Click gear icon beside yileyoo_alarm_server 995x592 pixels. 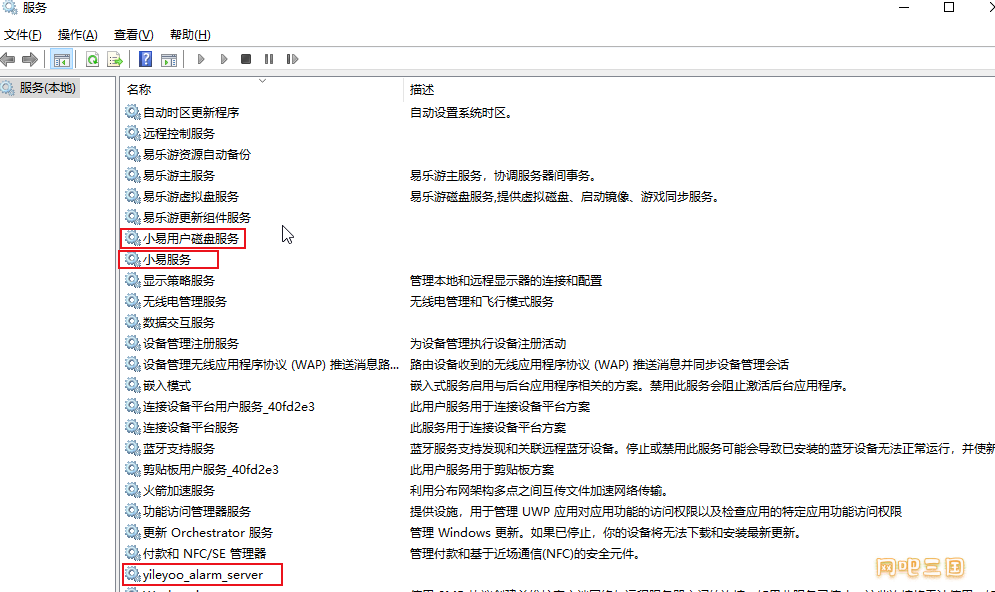(132, 574)
